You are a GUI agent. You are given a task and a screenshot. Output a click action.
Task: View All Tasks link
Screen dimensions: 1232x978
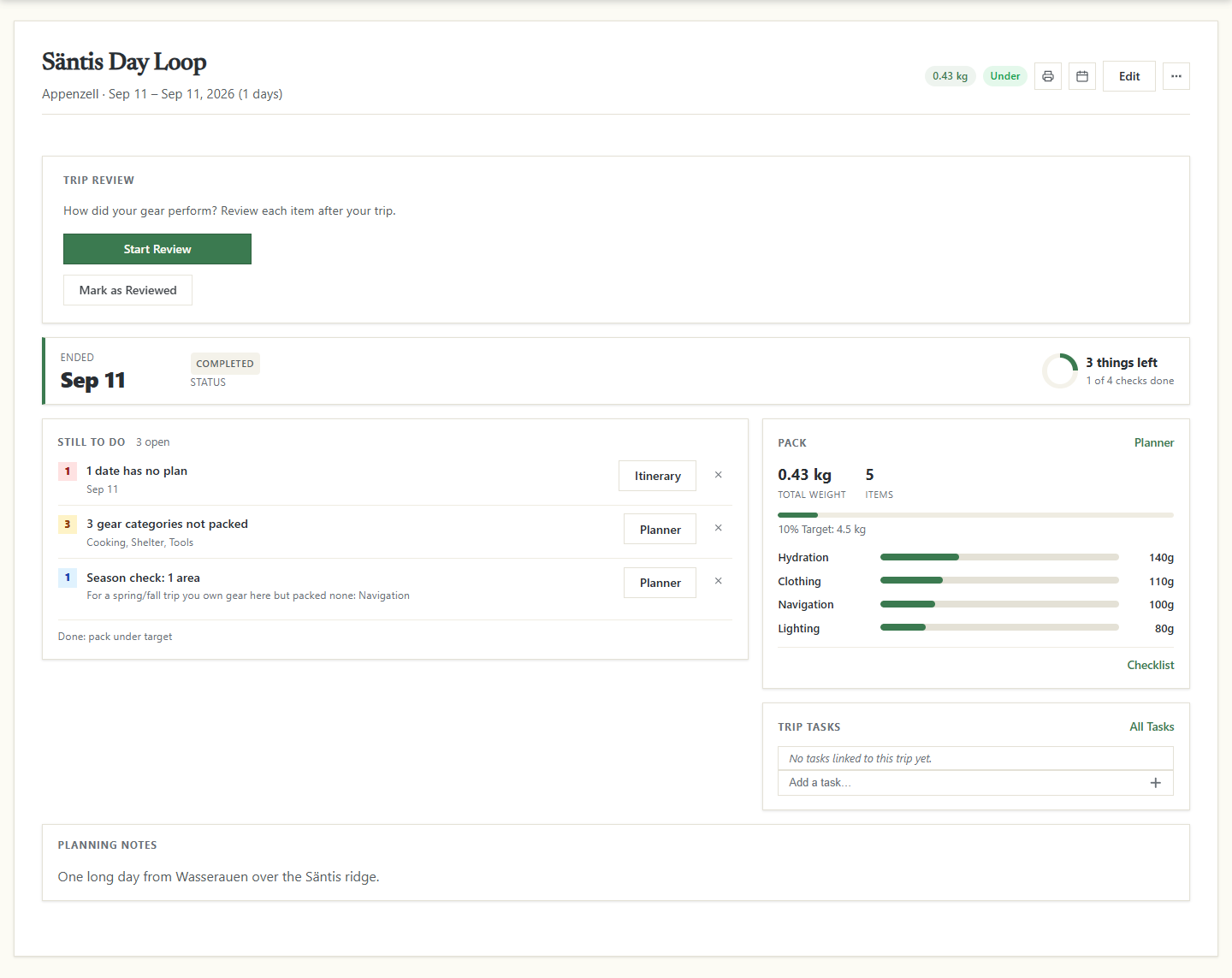(1152, 726)
